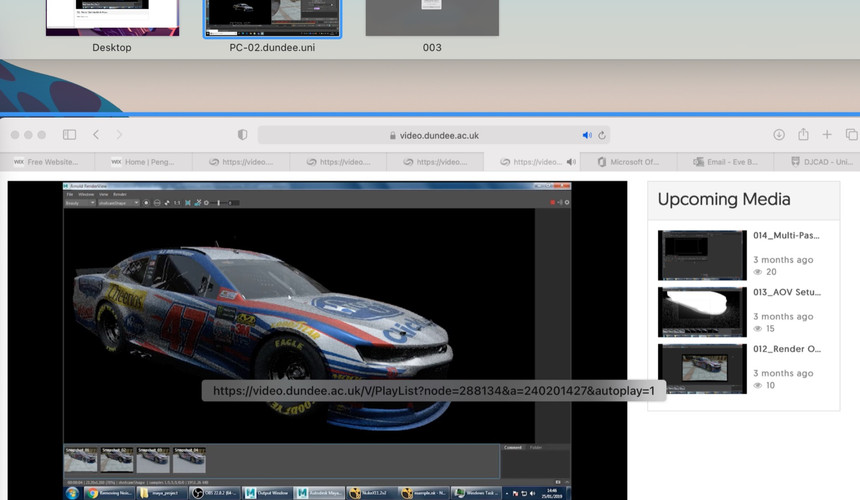Click the Share icon in Safari toolbar
The image size is (860, 500).
(803, 135)
